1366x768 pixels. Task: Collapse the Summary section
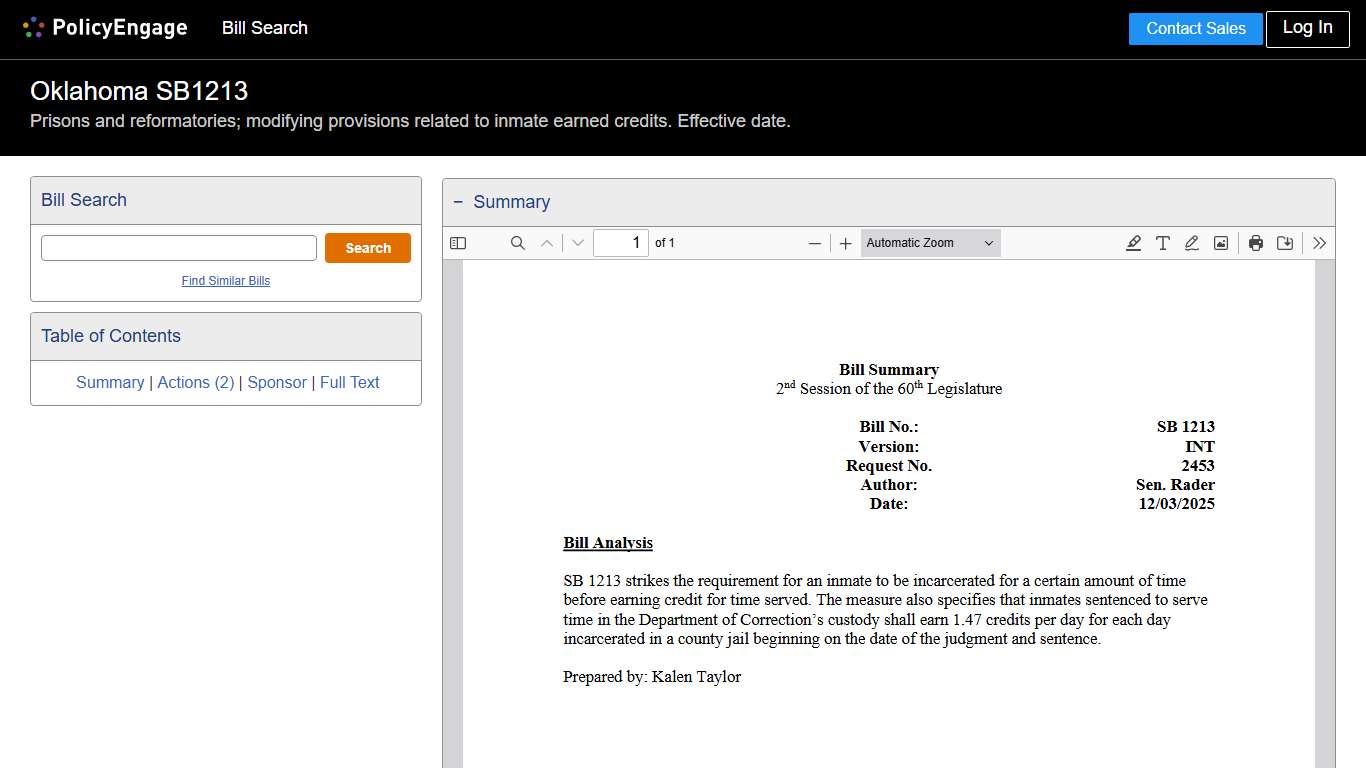click(x=458, y=202)
